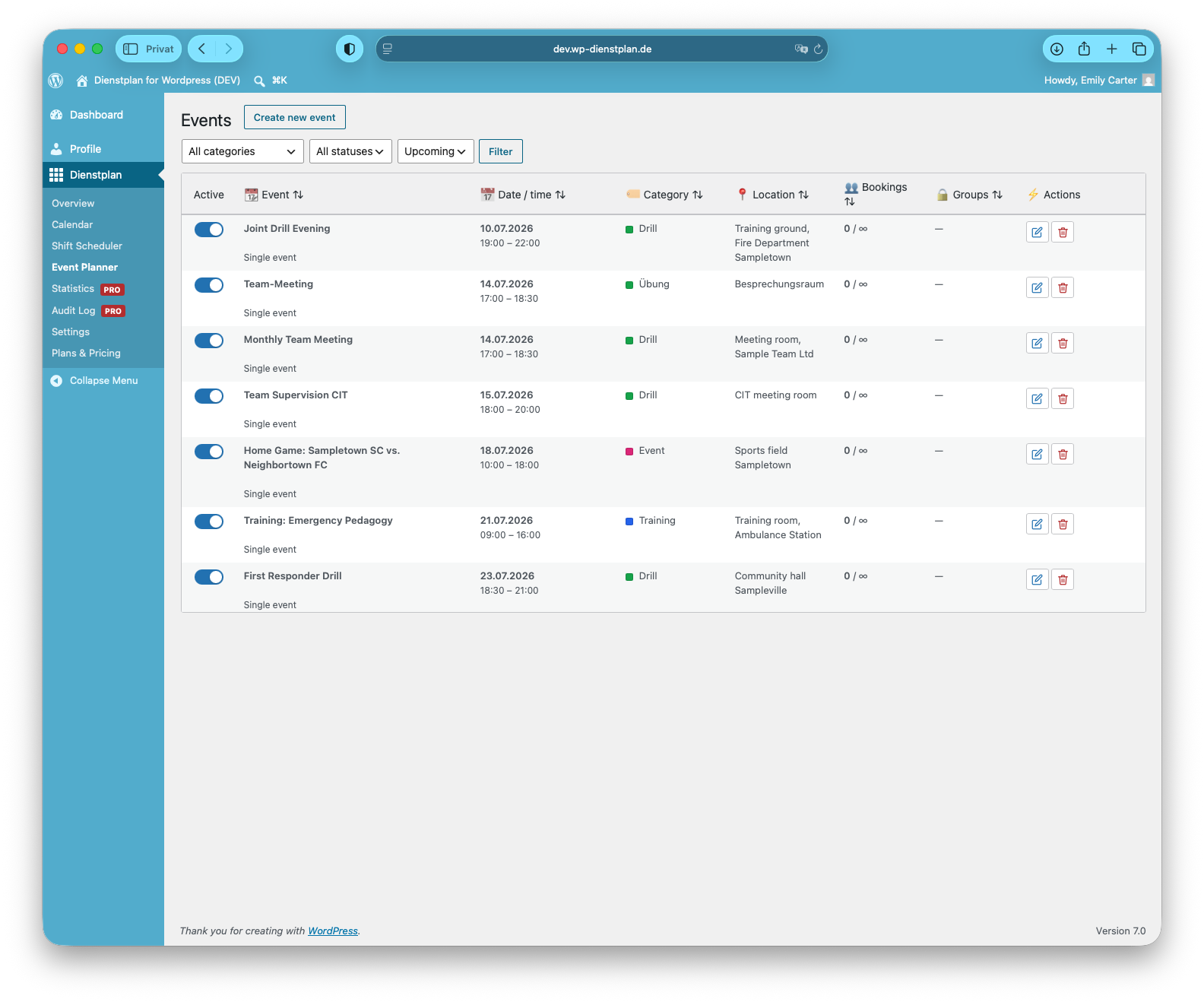Screen dimensions: 1204x1002
Task: Delete the Joint Drill Evening event
Action: coord(1063,232)
